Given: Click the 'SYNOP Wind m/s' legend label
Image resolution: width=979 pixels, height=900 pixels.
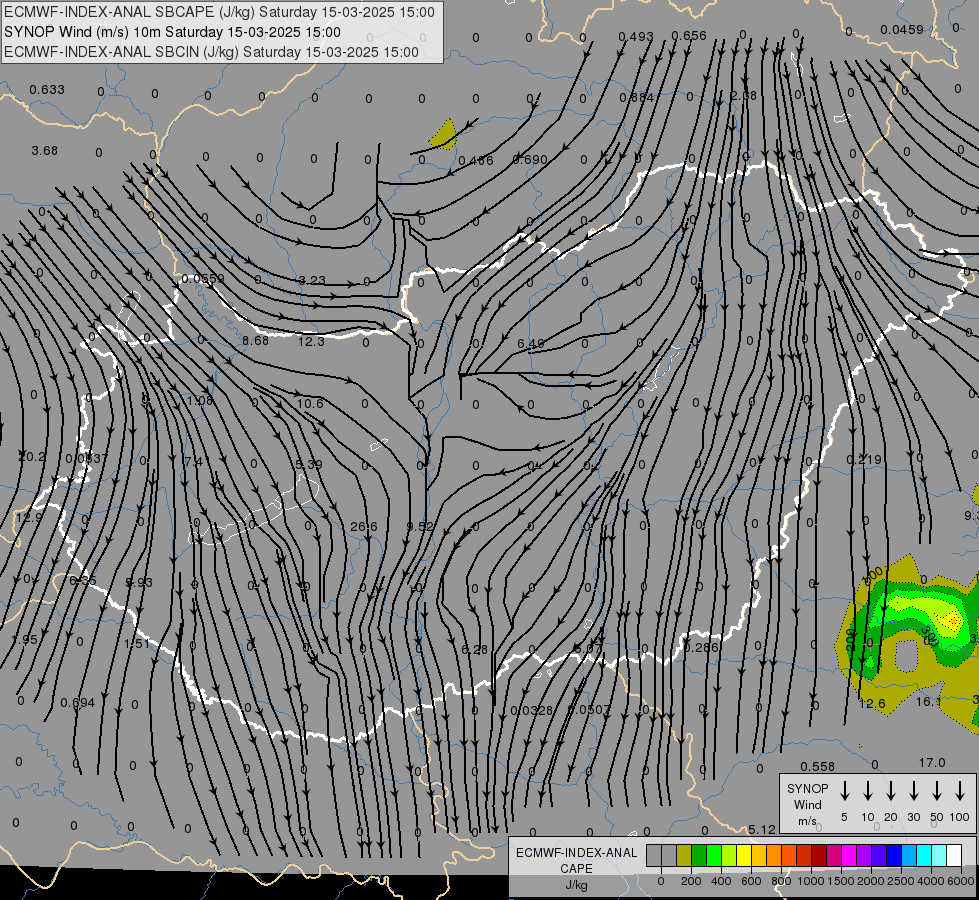Looking at the screenshot, I should point(807,804).
